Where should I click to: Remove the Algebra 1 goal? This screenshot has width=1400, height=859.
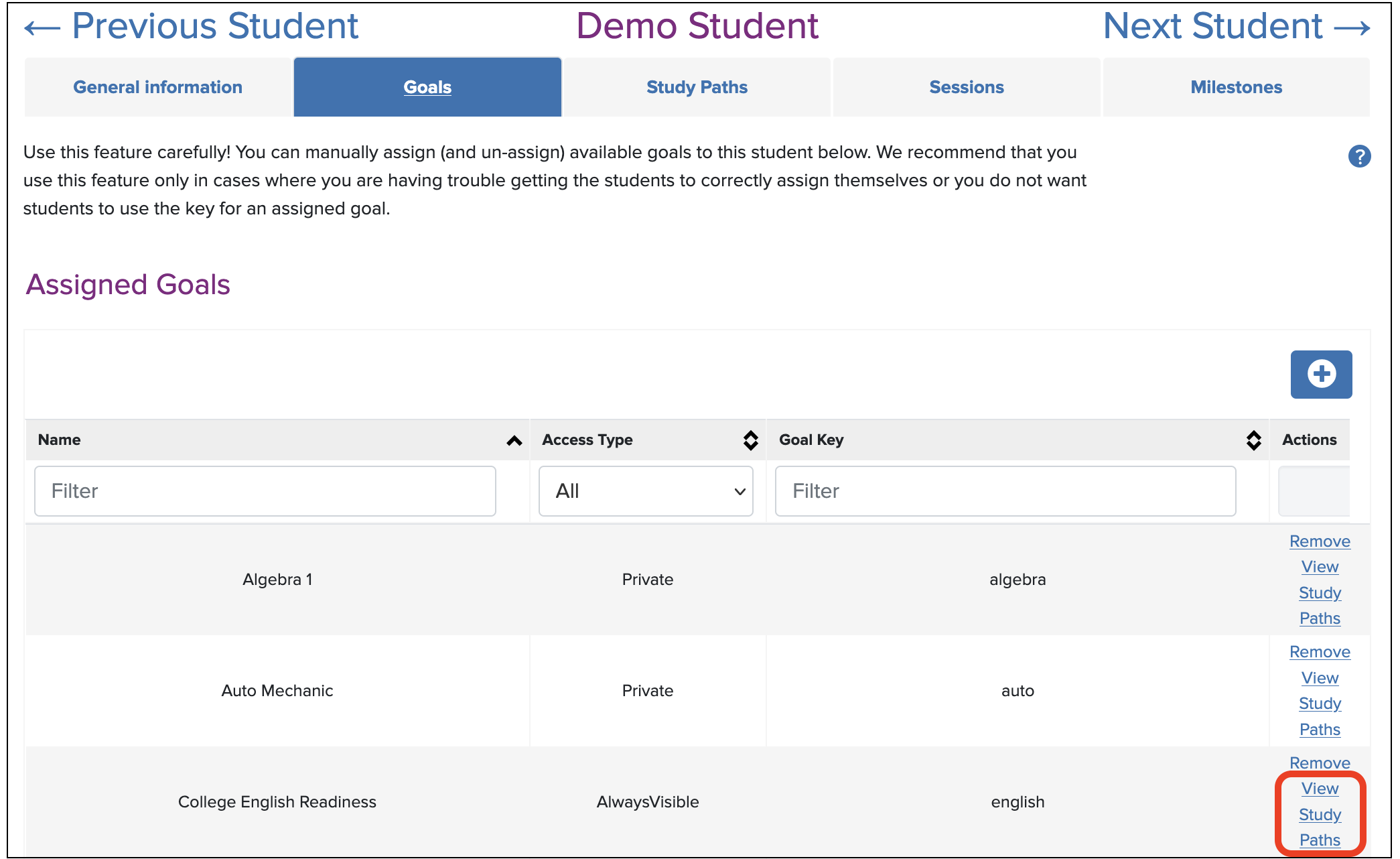point(1320,541)
